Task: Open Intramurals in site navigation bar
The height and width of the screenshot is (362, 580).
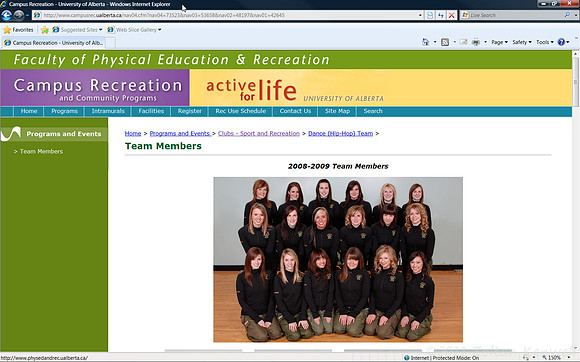Action: coord(108,111)
